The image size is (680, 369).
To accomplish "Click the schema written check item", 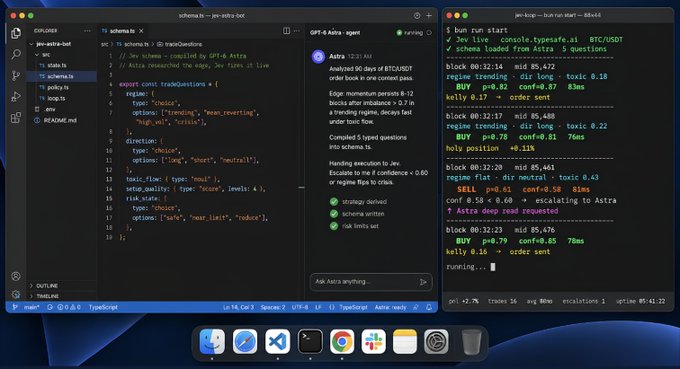I will click(357, 214).
